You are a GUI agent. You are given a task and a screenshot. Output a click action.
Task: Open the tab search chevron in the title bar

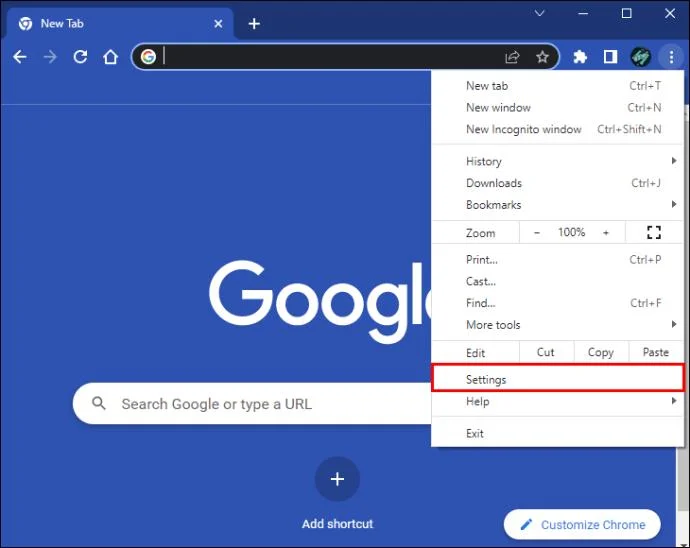540,13
